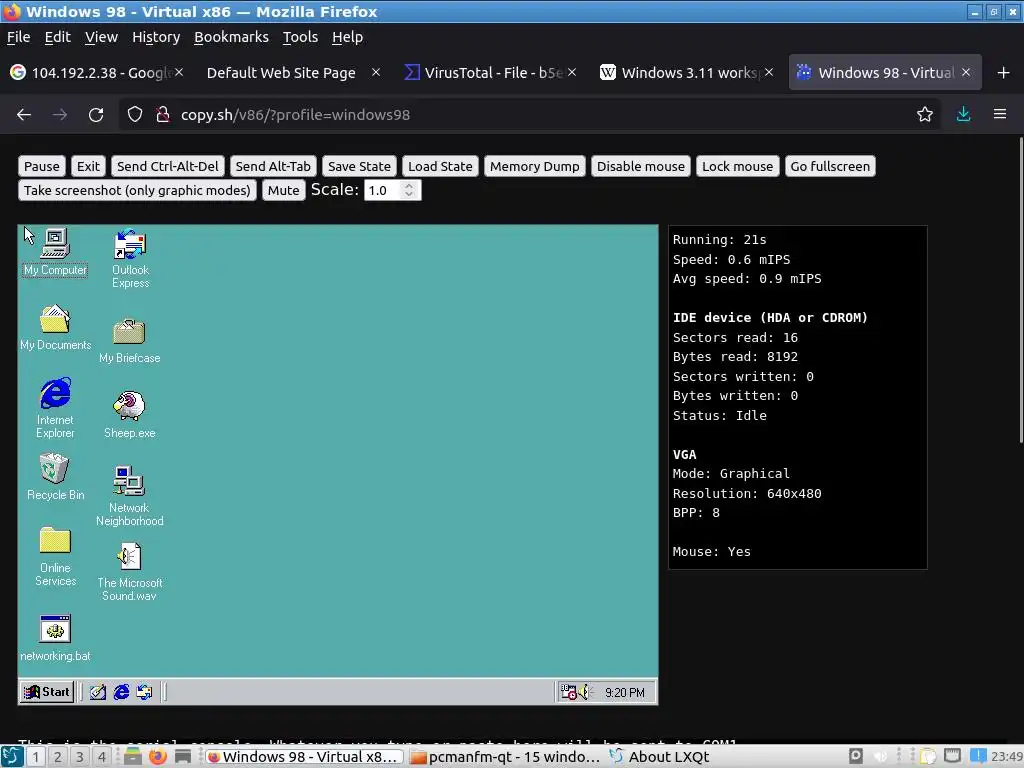The height and width of the screenshot is (768, 1024).
Task: Open the Firefox downloads panel
Action: [x=963, y=115]
